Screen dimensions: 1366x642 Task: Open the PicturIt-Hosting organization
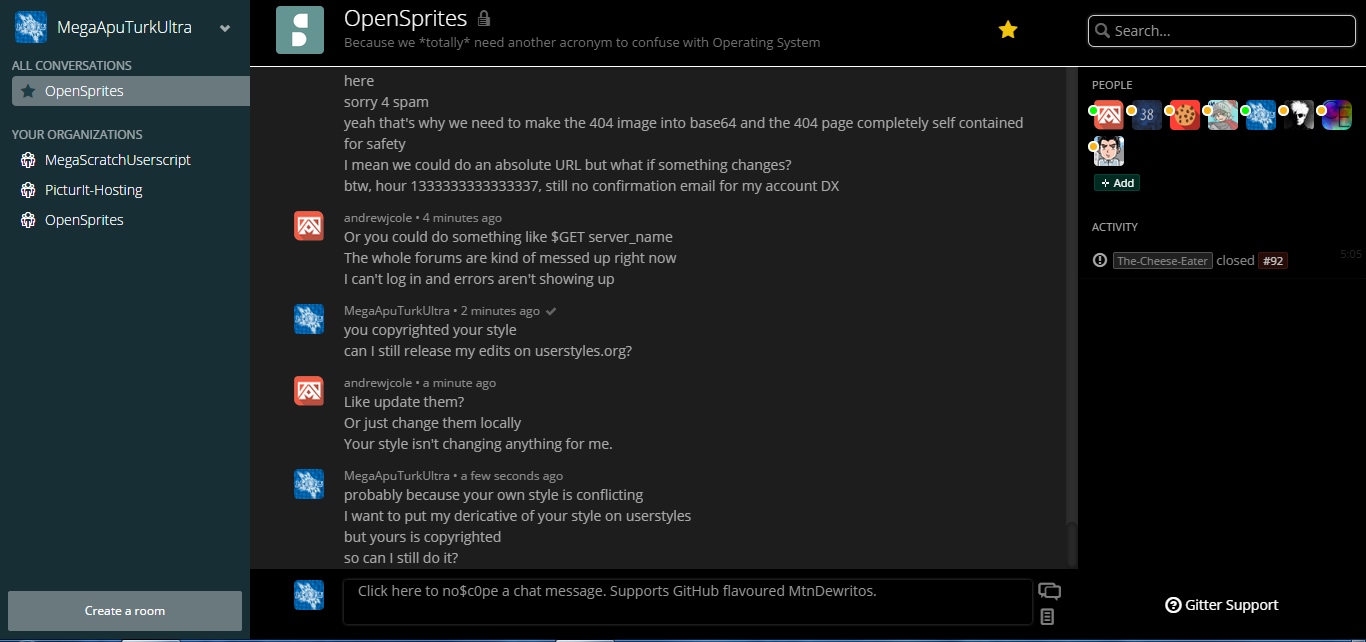pyautogui.click(x=93, y=190)
